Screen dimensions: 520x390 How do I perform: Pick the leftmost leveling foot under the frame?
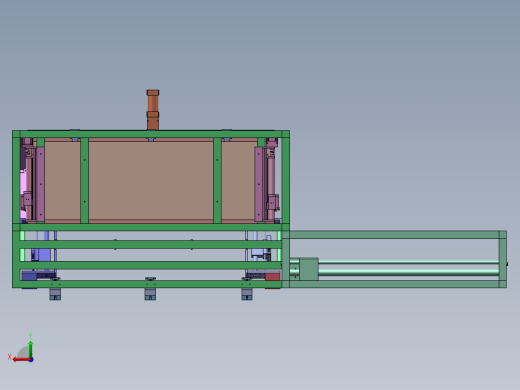pyautogui.click(x=55, y=294)
